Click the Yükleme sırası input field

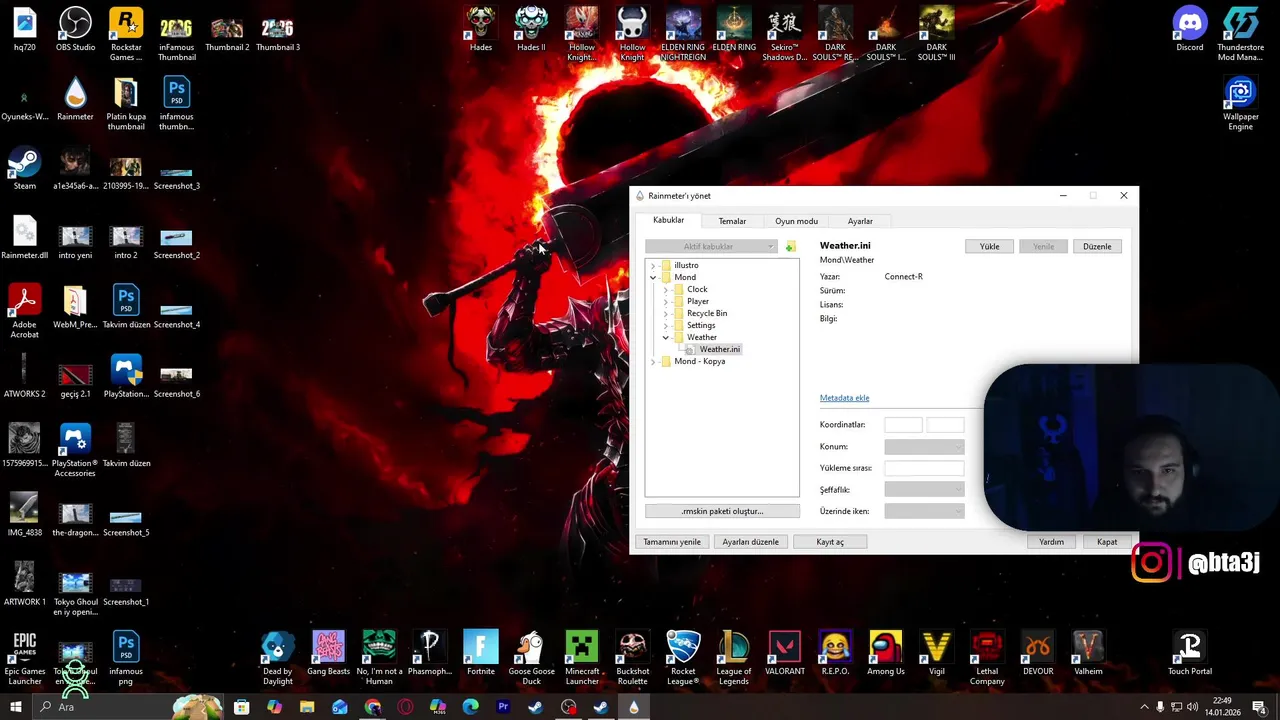924,468
